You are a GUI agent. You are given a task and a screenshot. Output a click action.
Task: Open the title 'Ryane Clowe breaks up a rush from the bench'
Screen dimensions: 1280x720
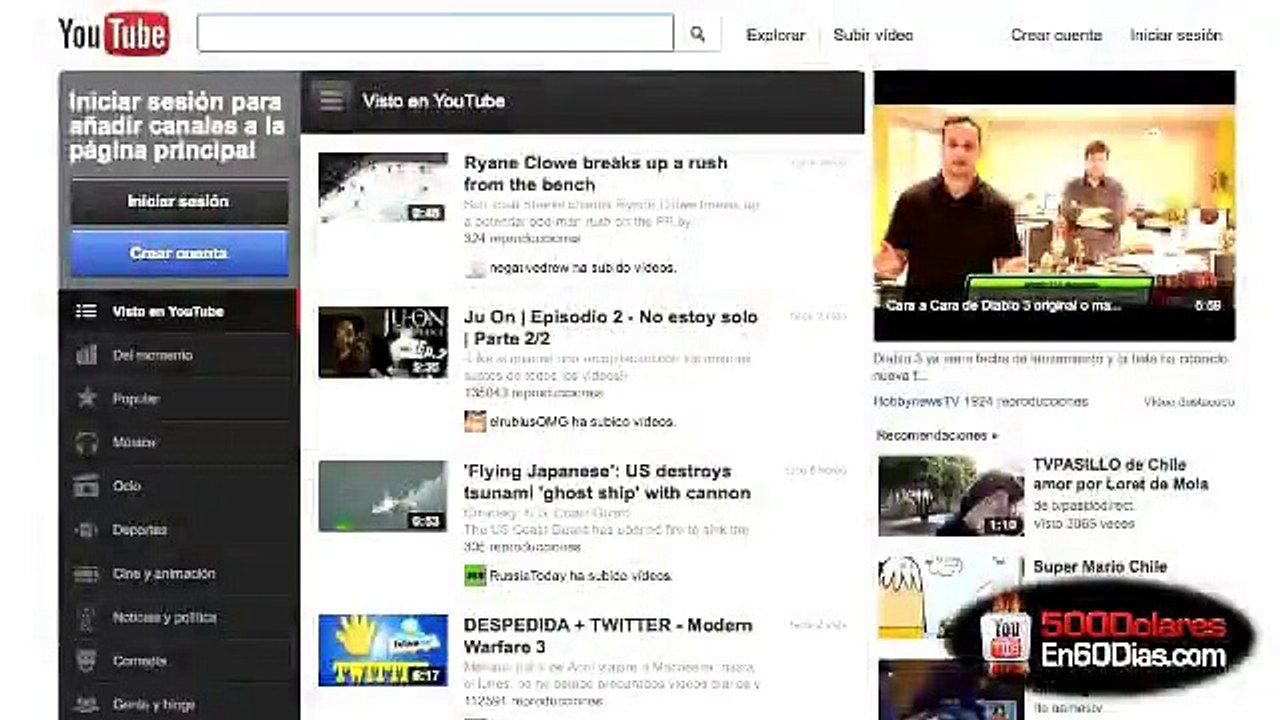pyautogui.click(x=596, y=174)
